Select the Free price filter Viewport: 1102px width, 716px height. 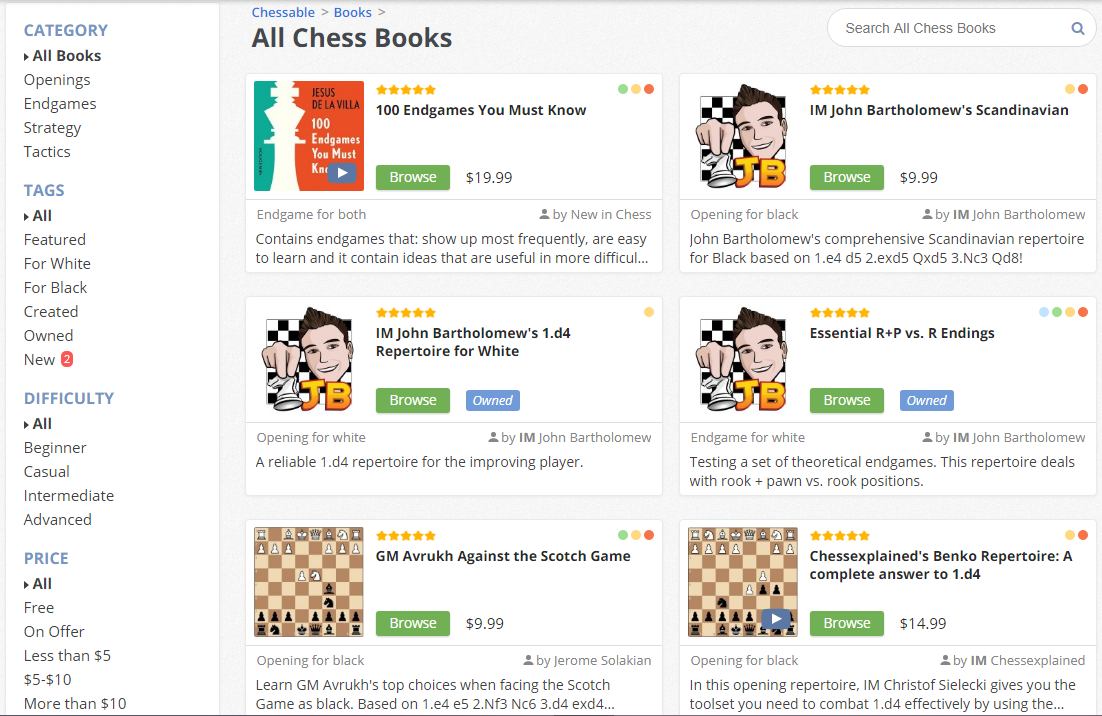tap(38, 607)
